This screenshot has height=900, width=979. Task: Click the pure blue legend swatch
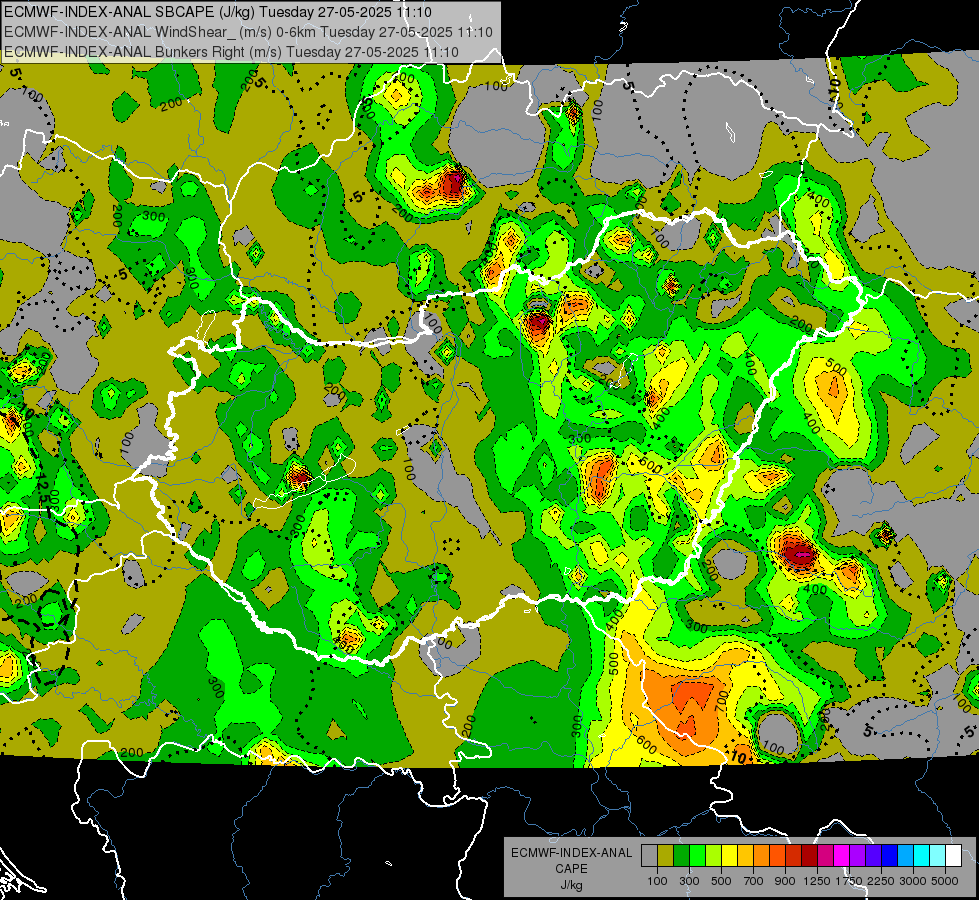click(890, 856)
